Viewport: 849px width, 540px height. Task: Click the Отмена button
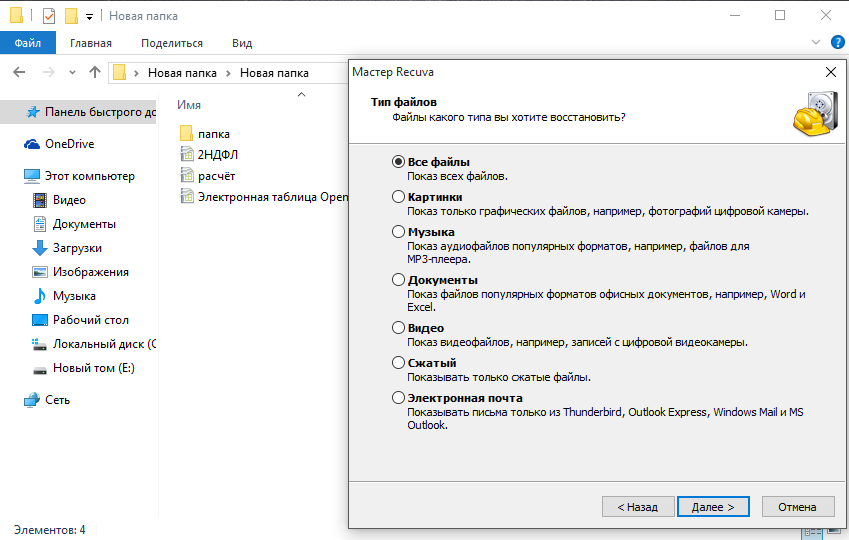click(x=797, y=507)
